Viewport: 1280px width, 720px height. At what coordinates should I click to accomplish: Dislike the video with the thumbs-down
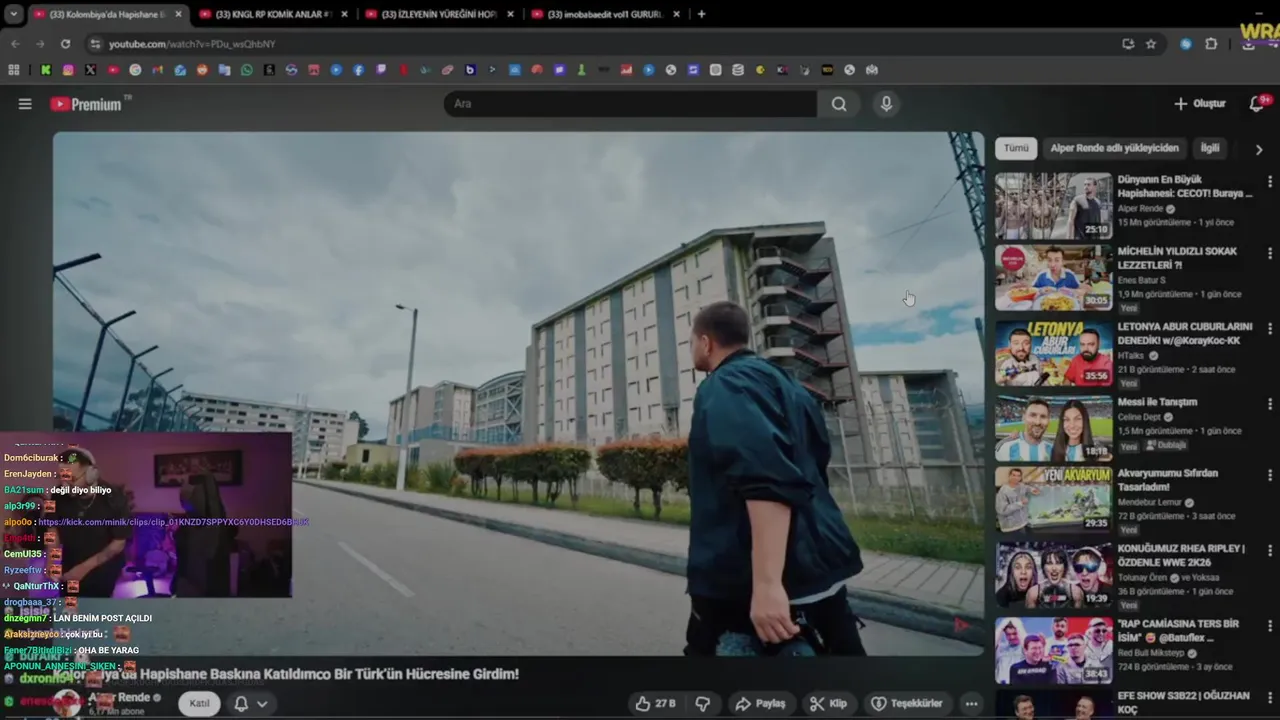pos(702,703)
